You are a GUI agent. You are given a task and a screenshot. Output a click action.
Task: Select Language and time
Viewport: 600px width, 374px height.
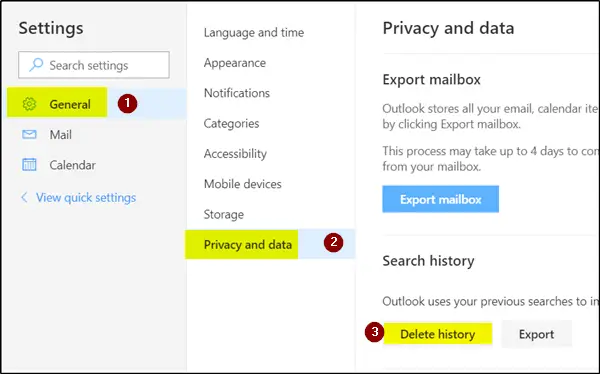point(254,33)
